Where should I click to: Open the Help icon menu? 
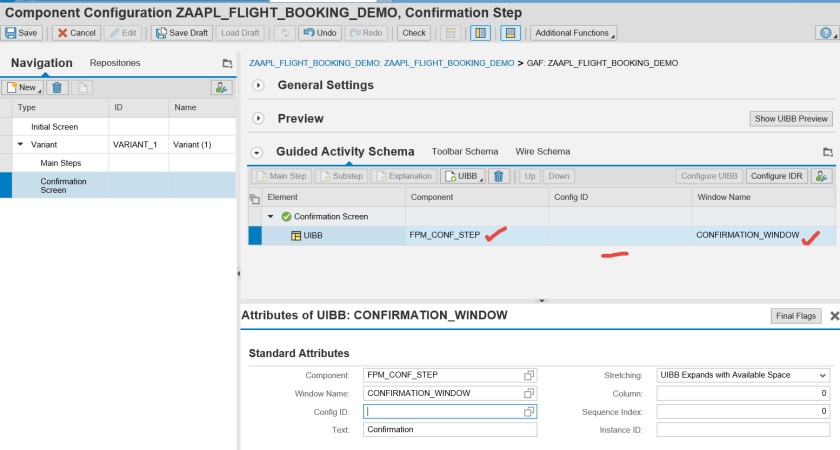click(825, 33)
